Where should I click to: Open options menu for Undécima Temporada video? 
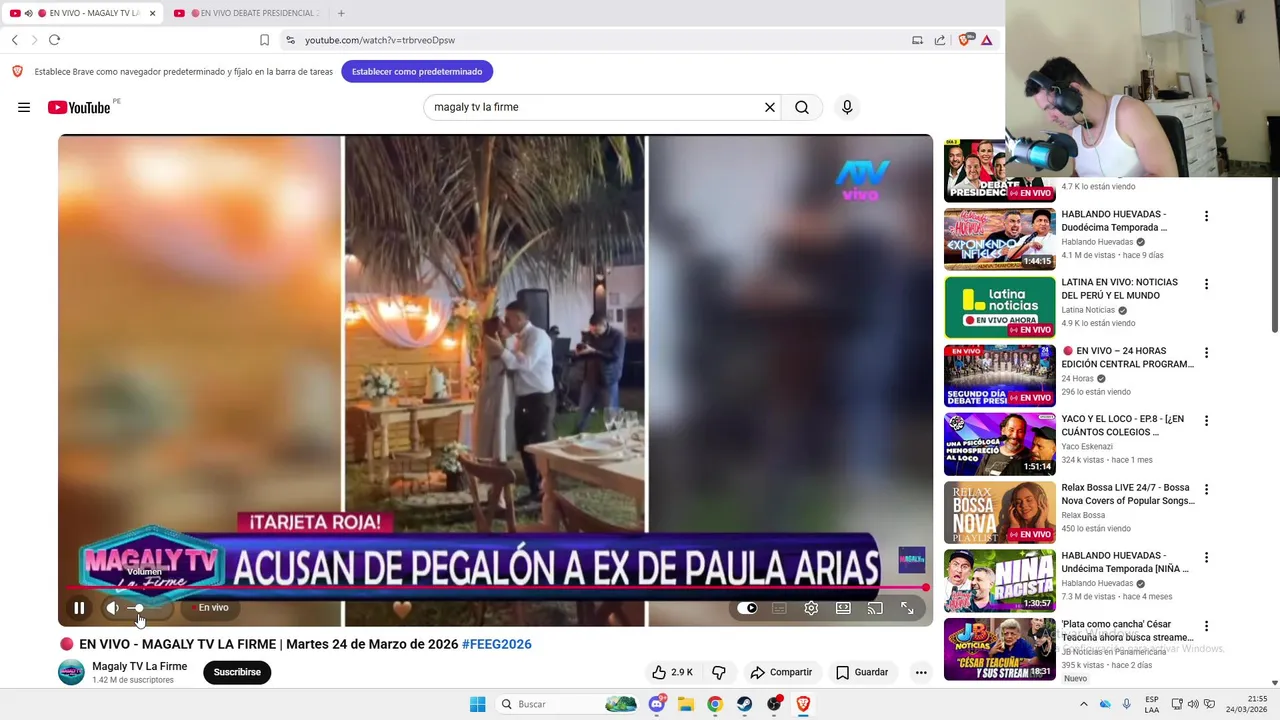[x=1206, y=557]
